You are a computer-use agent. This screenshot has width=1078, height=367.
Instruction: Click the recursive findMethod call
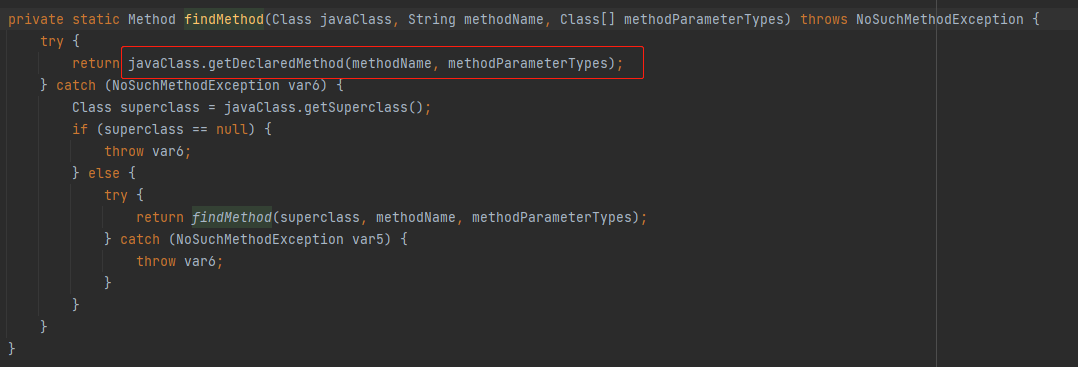[x=232, y=217]
